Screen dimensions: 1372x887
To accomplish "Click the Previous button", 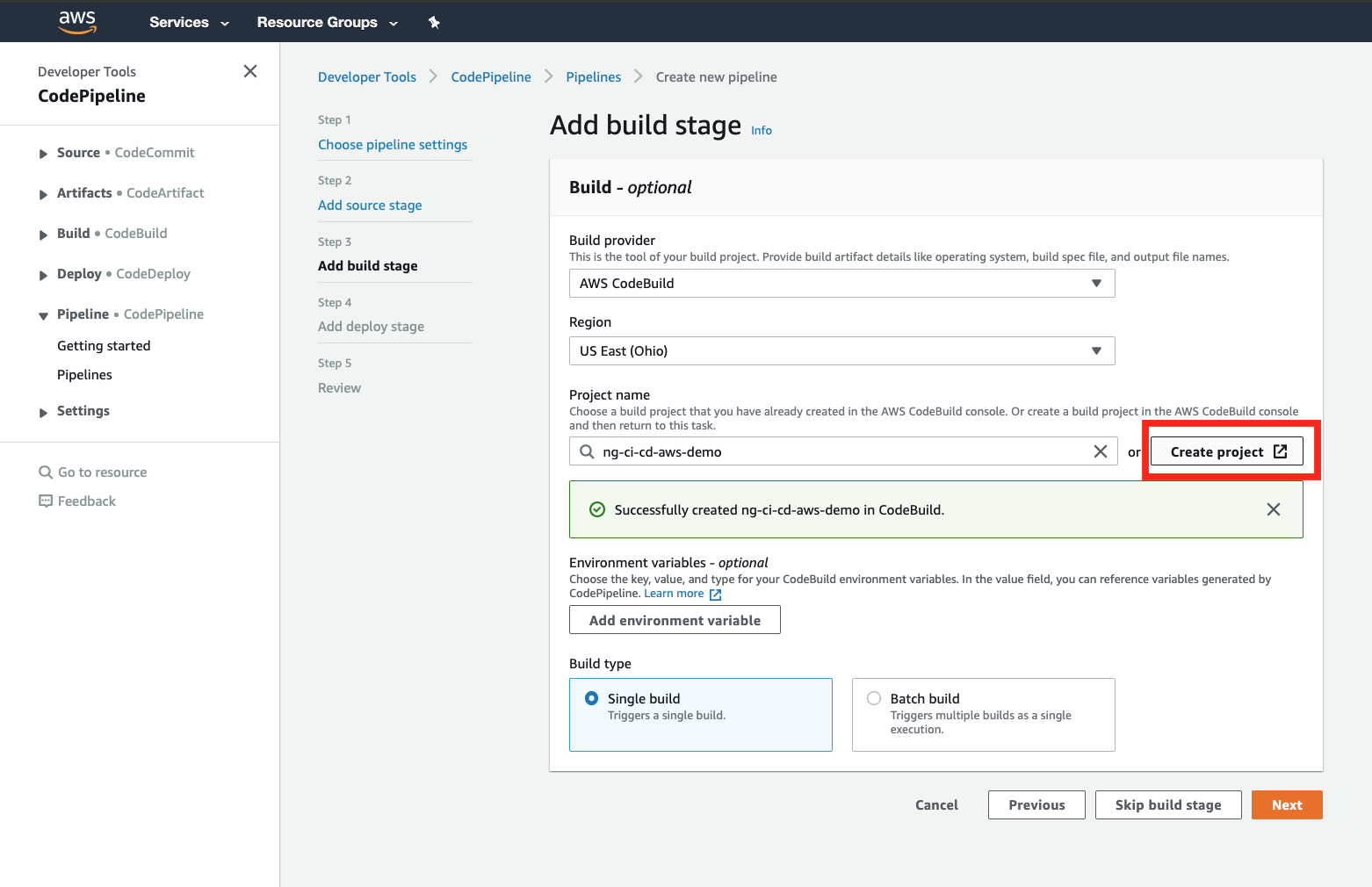I will click(1036, 805).
